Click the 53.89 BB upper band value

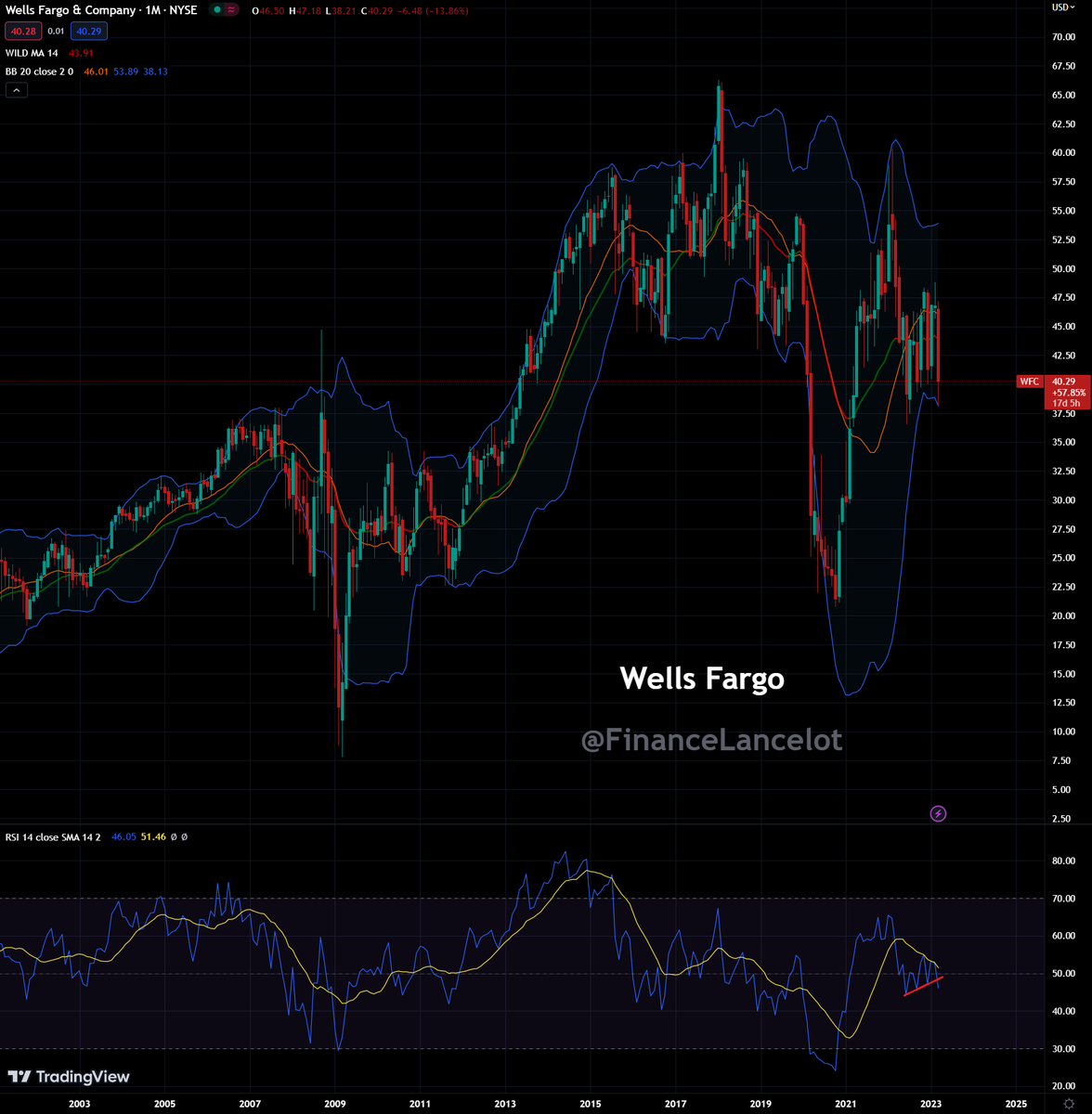(125, 71)
